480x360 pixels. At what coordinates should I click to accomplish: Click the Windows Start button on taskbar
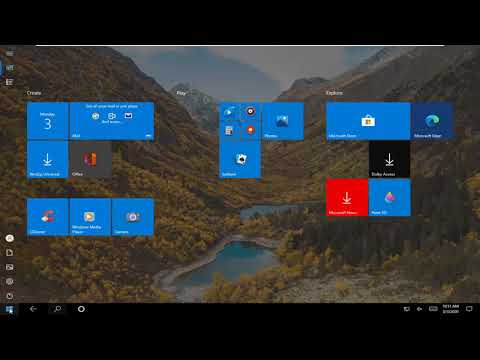[10, 309]
